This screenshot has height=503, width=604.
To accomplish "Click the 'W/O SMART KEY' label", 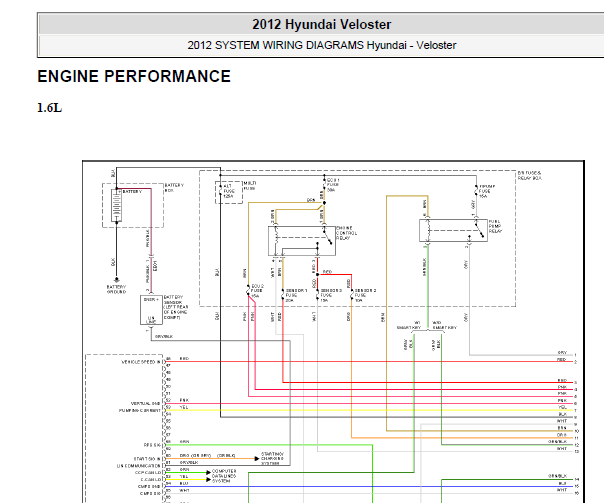I will [x=444, y=325].
